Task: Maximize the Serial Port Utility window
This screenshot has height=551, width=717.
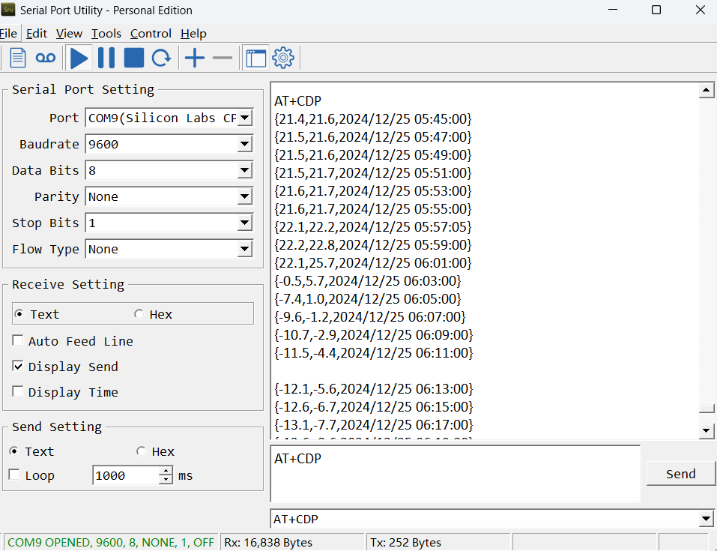Action: tap(656, 10)
